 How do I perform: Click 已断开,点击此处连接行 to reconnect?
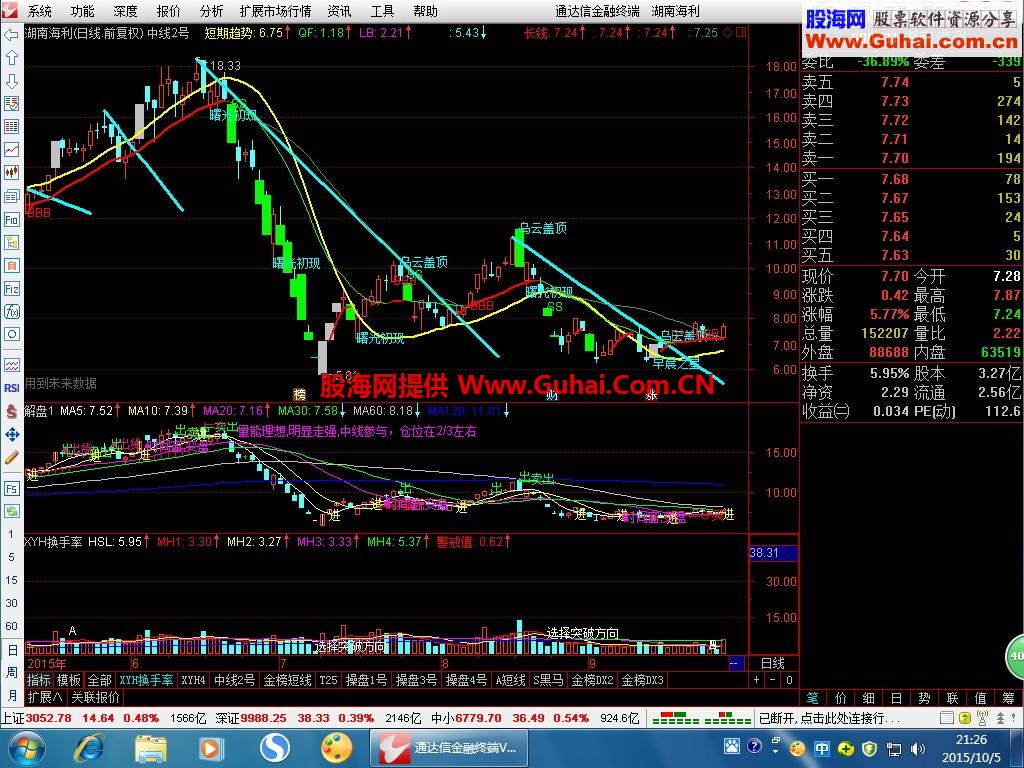click(829, 718)
